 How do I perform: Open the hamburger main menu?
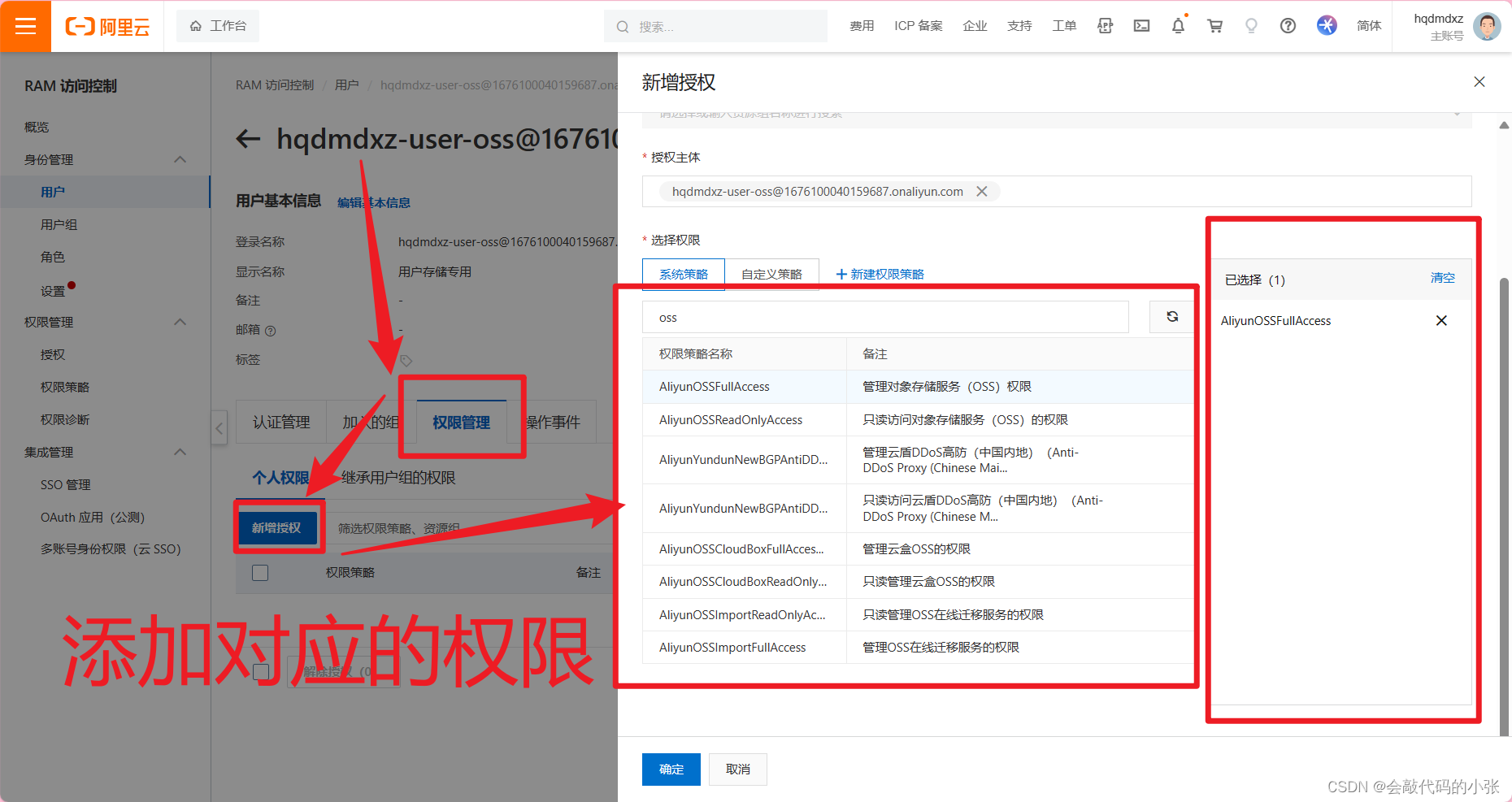(x=25, y=26)
